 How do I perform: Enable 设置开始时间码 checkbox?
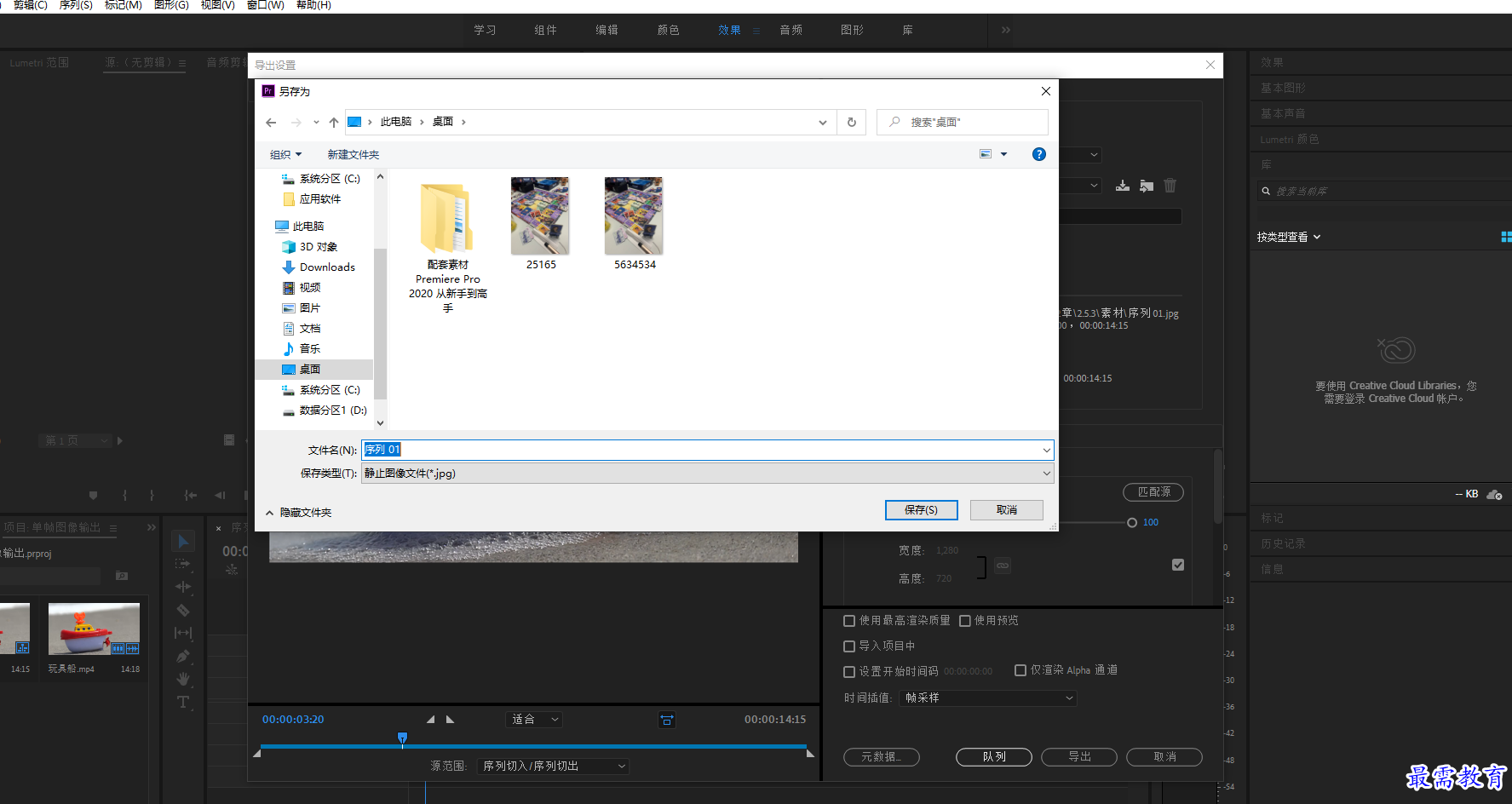[x=849, y=672]
